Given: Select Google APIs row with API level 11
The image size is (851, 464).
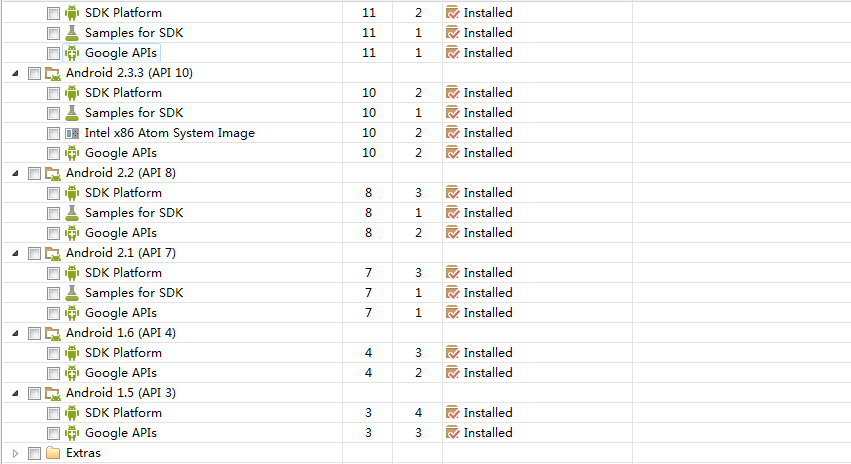Looking at the screenshot, I should (x=120, y=53).
